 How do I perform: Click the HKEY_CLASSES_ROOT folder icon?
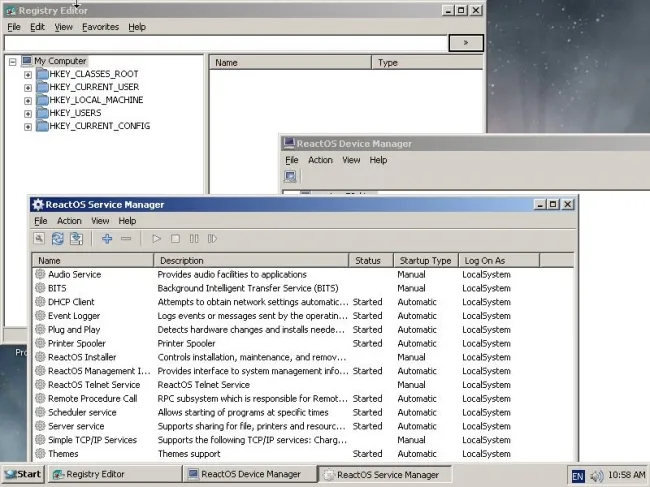click(x=42, y=74)
